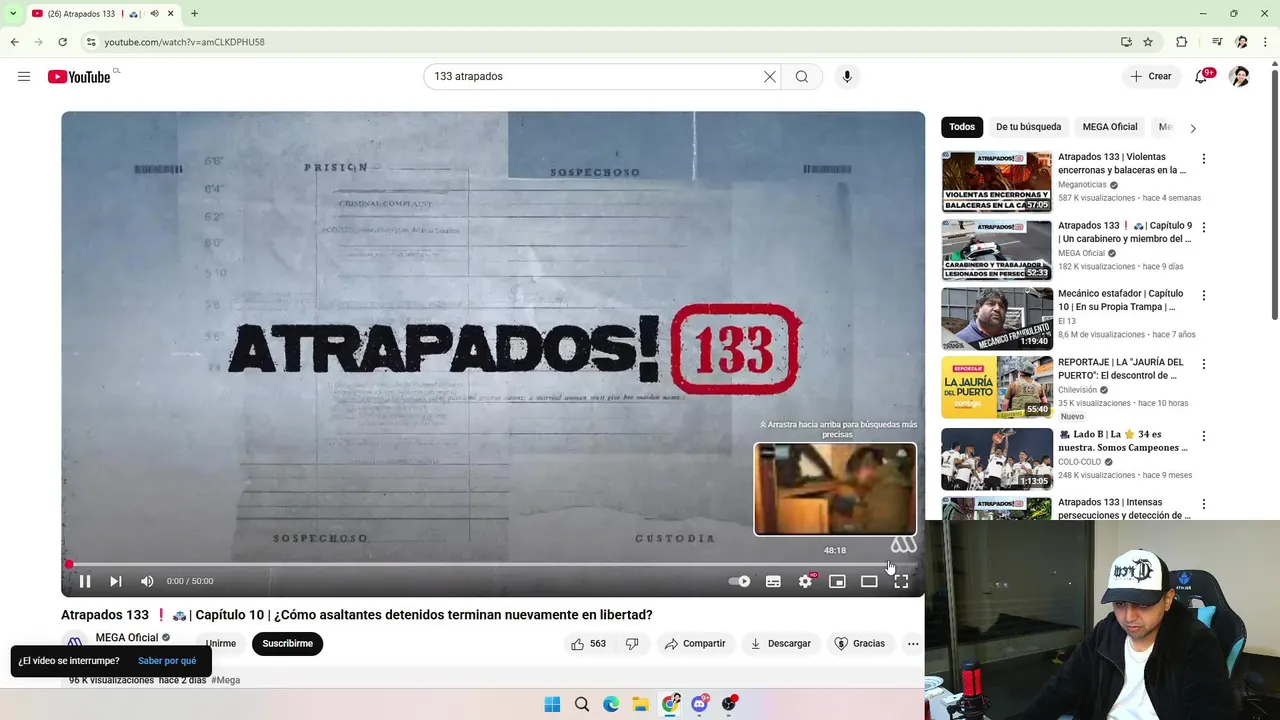Open File Explorer from taskbar

pyautogui.click(x=640, y=704)
